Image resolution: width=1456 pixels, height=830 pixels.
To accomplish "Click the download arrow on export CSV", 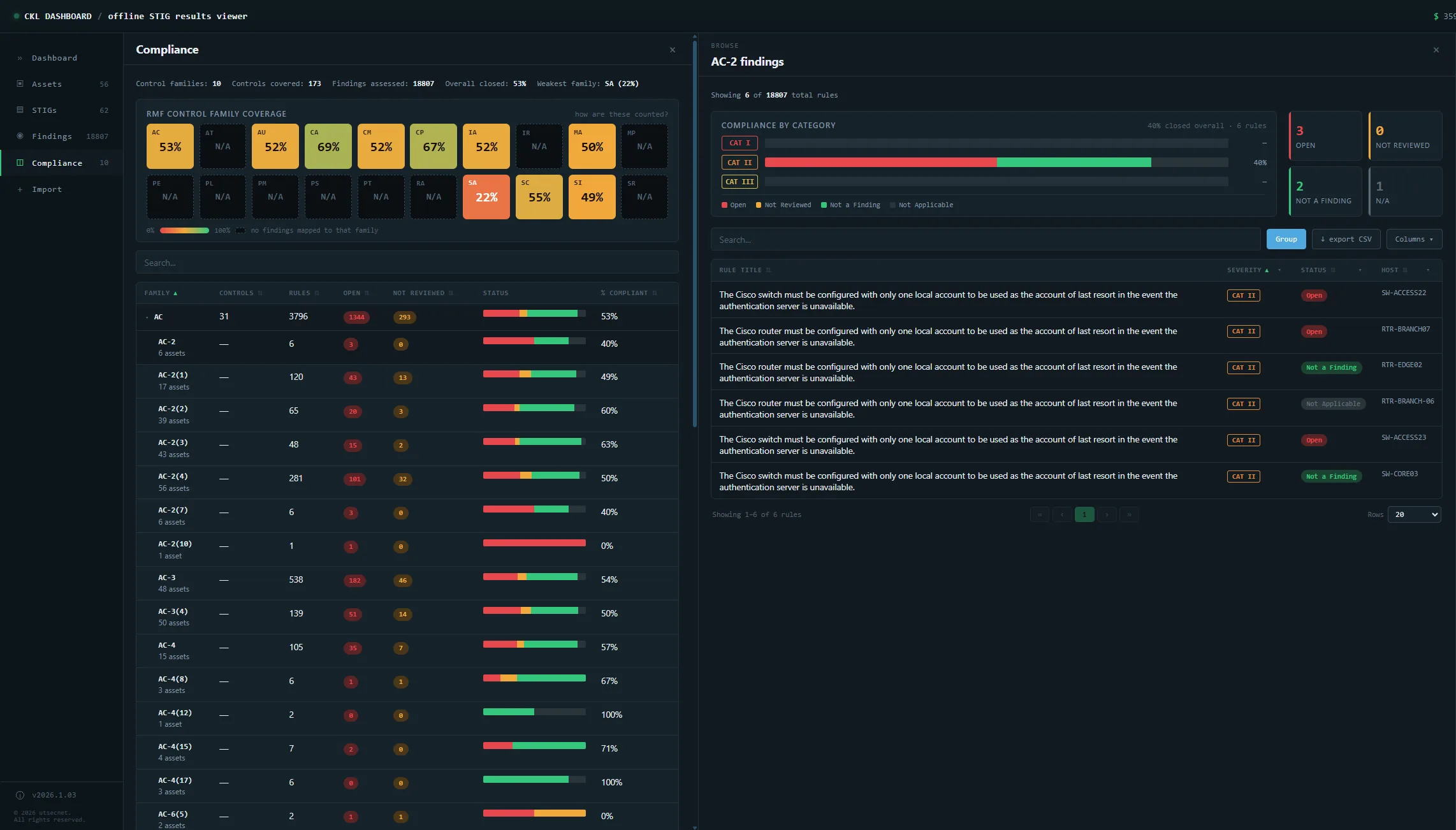I will (x=1323, y=239).
